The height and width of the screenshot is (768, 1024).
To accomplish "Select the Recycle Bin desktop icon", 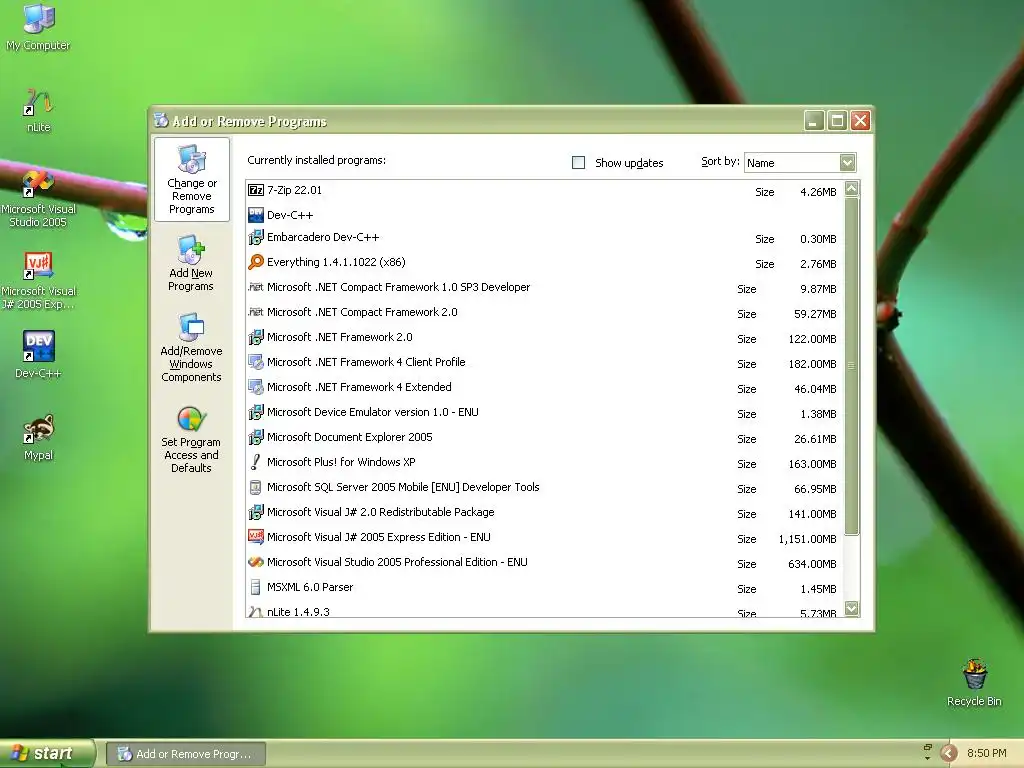I will 974,682.
